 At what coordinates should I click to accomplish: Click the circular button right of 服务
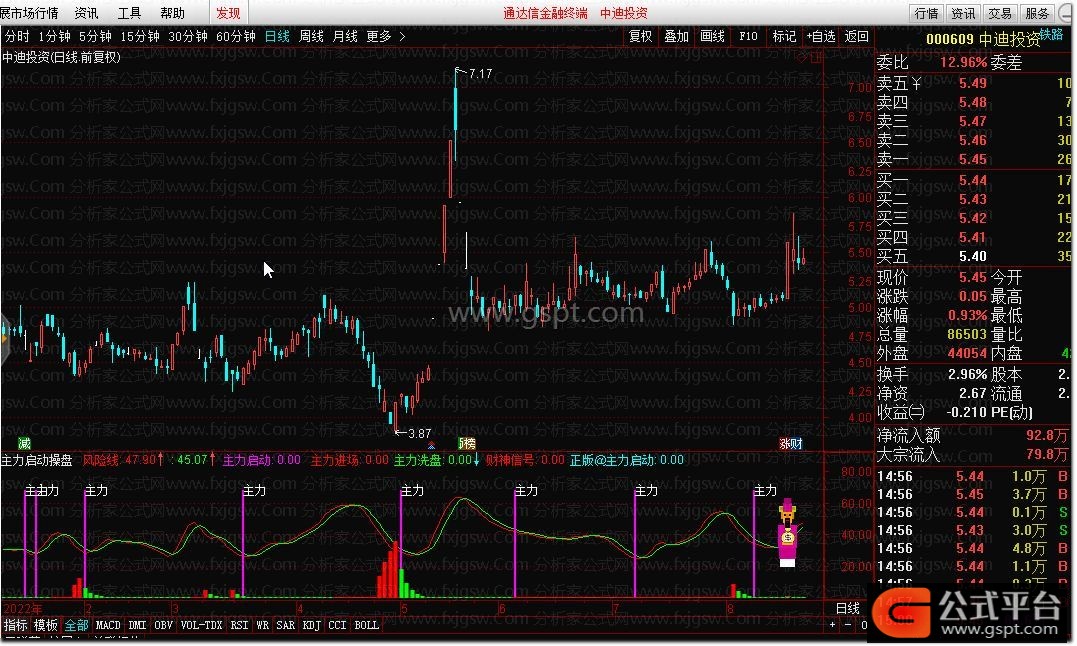point(1064,13)
